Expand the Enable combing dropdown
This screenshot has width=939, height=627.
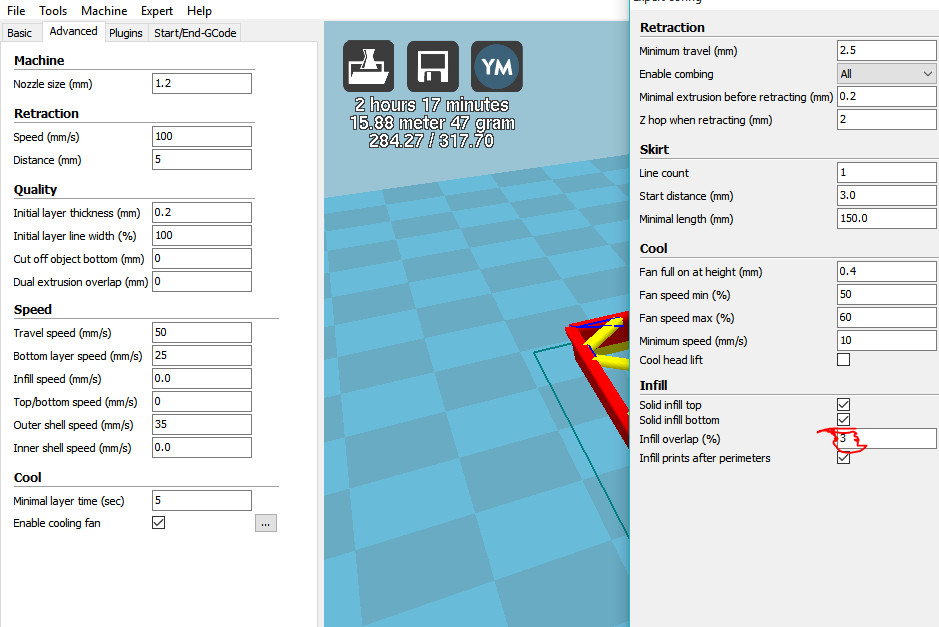tap(886, 74)
